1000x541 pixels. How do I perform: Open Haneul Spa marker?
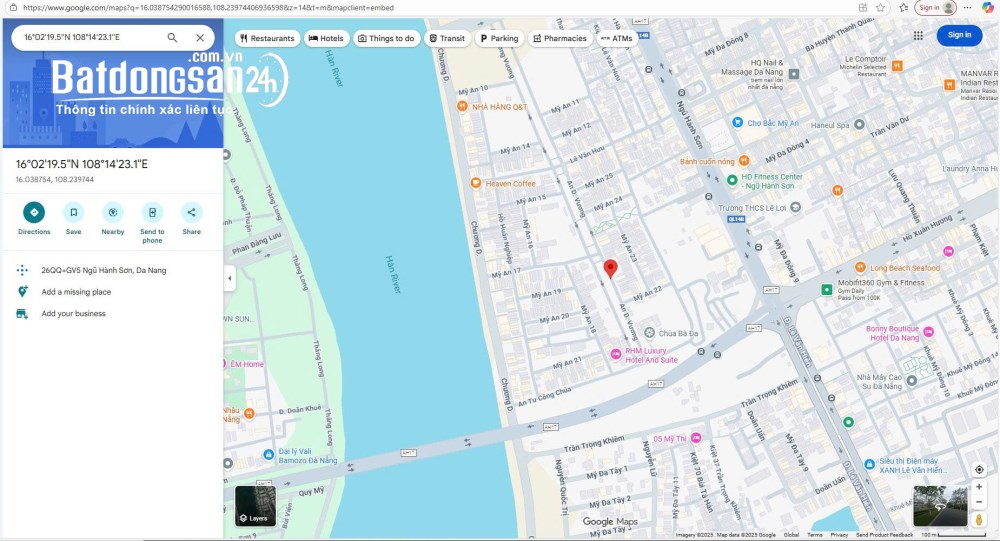859,124
